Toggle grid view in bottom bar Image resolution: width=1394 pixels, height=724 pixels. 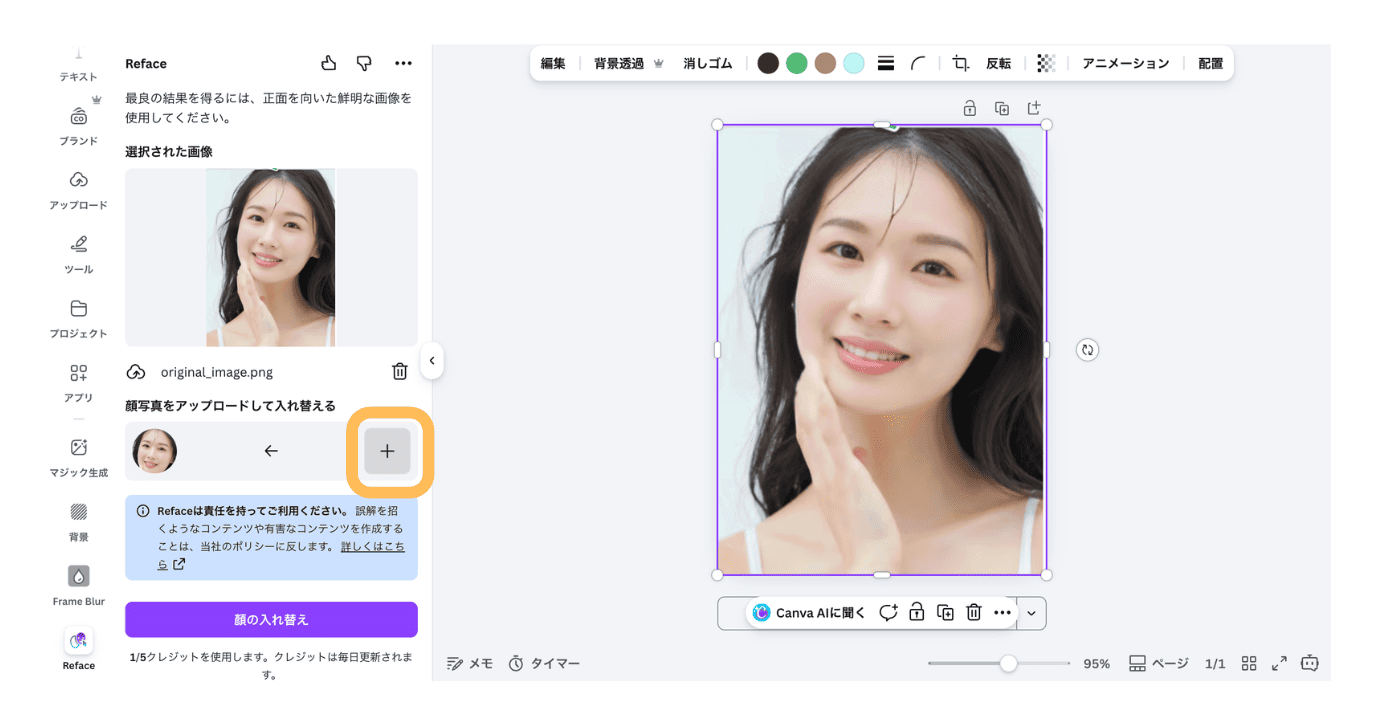point(1248,664)
